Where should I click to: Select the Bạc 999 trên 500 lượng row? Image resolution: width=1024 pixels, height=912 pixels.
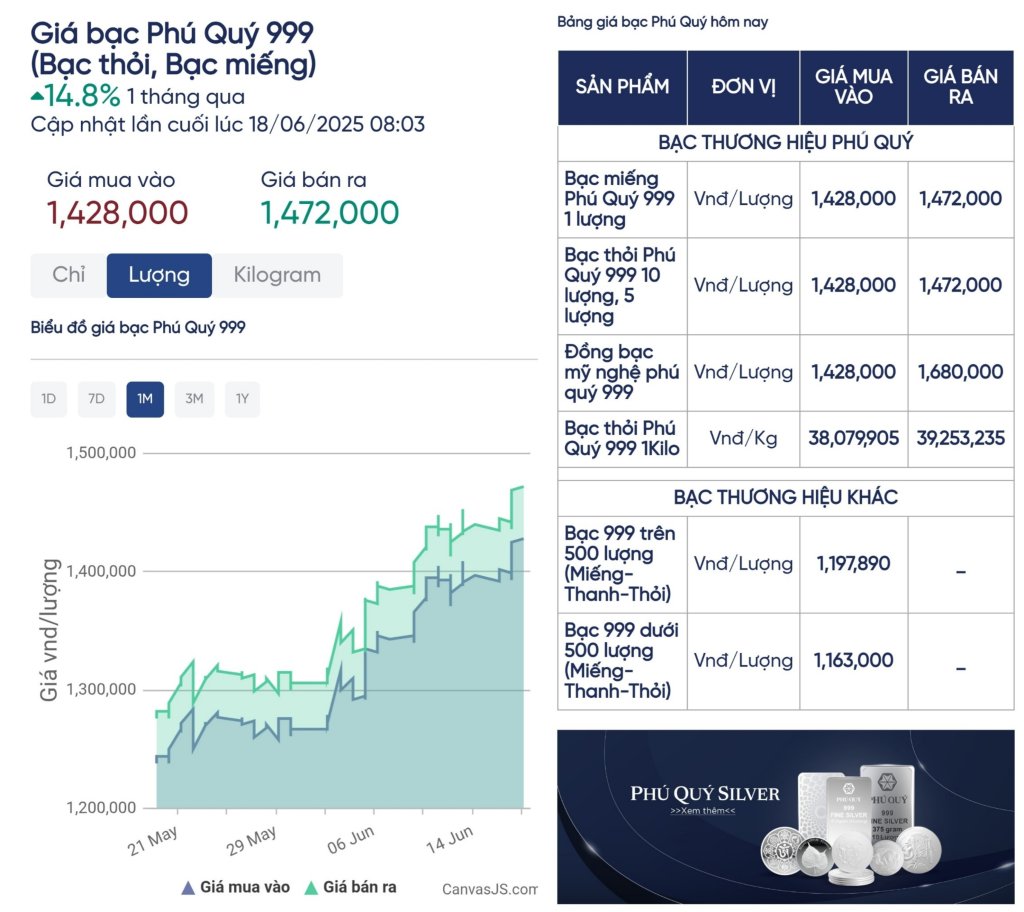click(786, 564)
